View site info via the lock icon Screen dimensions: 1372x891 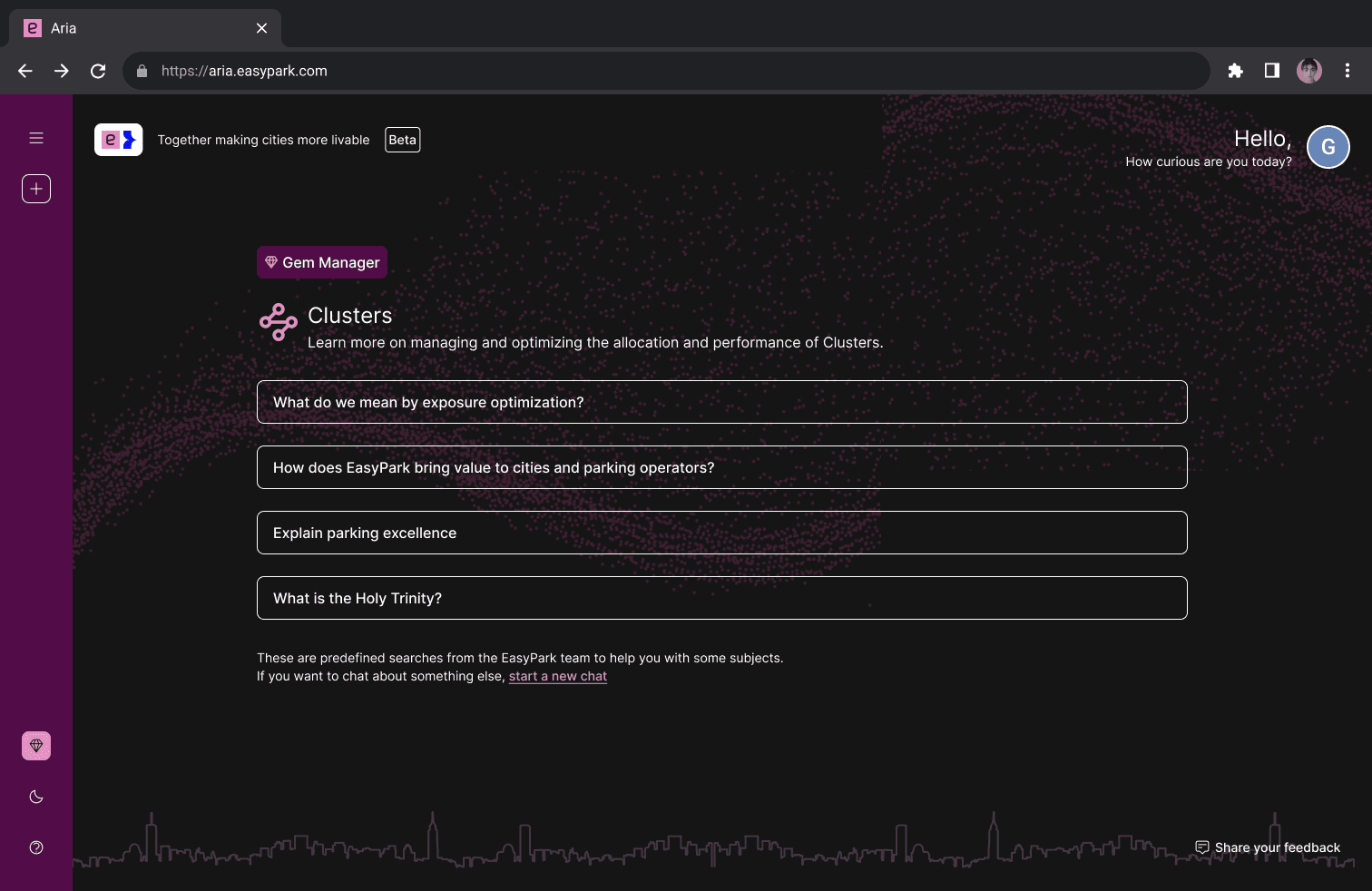pyautogui.click(x=142, y=71)
